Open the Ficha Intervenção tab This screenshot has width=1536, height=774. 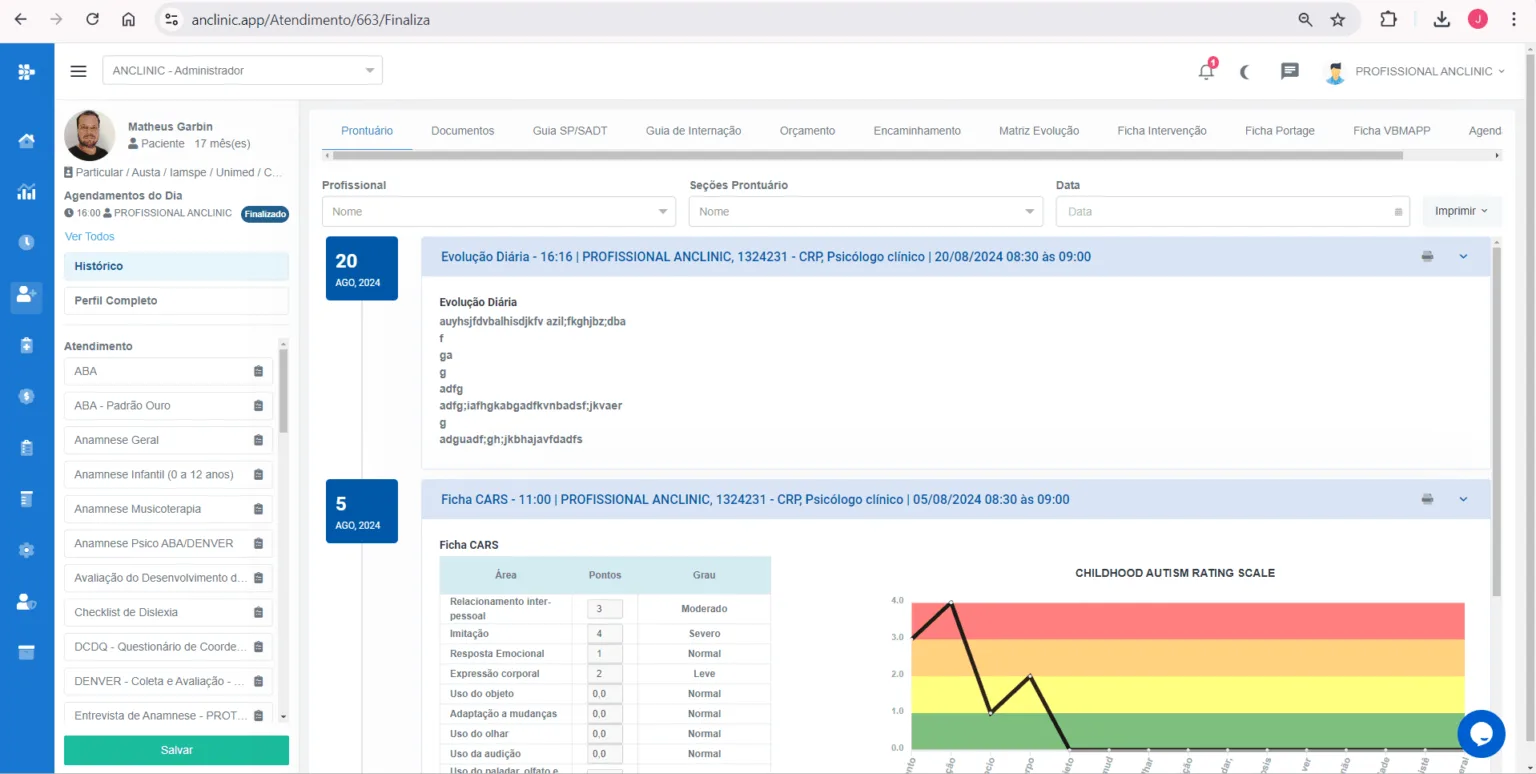click(x=1162, y=131)
